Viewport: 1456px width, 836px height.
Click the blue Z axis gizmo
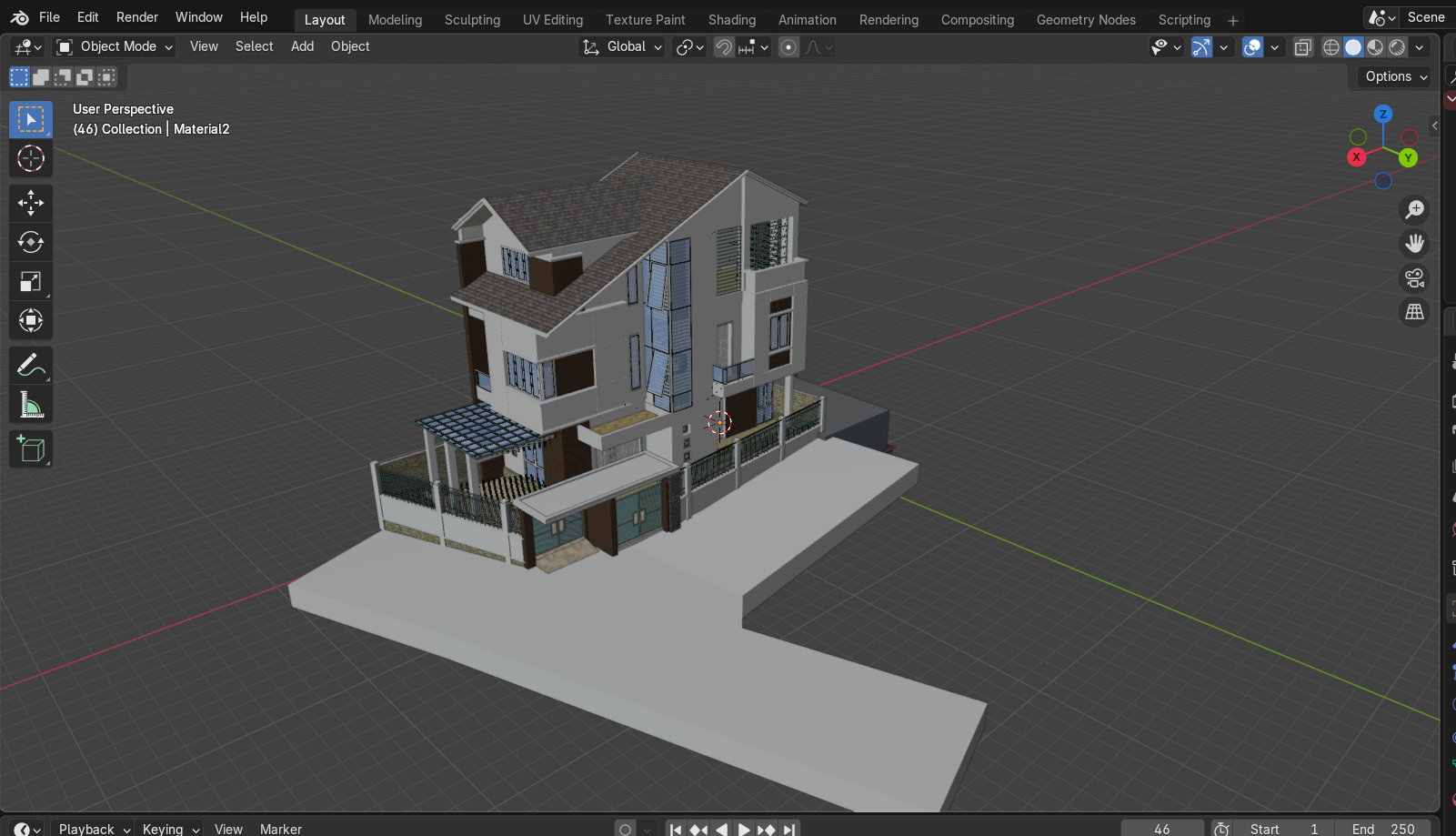[1383, 114]
